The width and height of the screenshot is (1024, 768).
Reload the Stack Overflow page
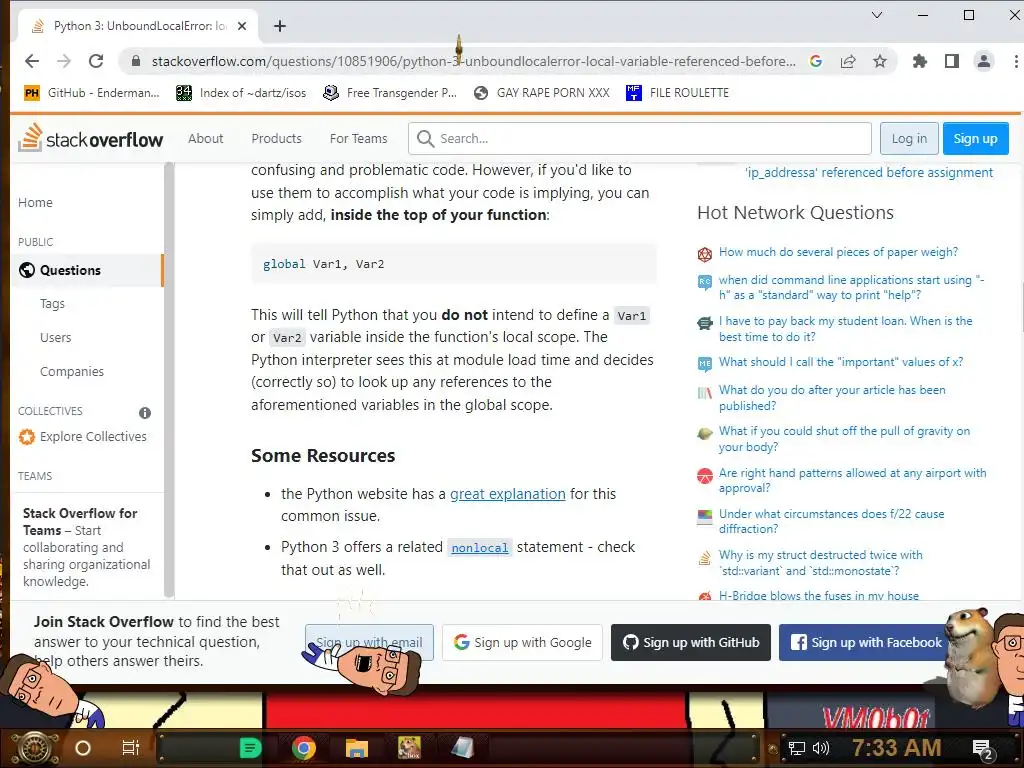coord(96,61)
